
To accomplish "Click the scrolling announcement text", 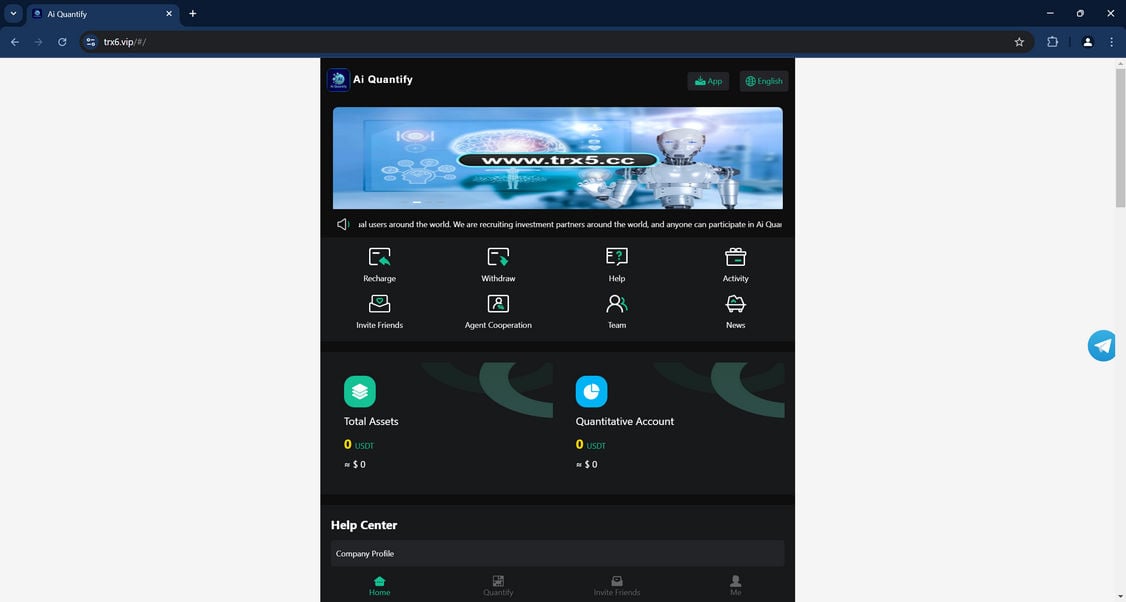I will 570,224.
